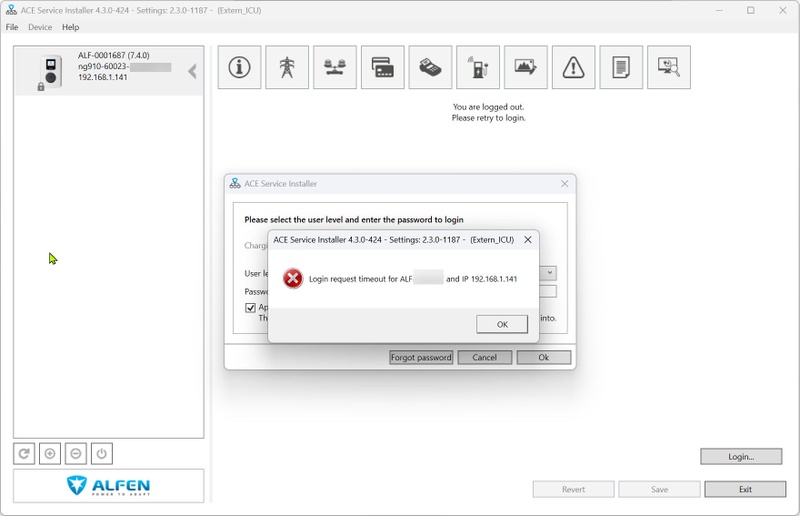Click the app icon in main title bar
800x516 pixels.
(x=11, y=10)
